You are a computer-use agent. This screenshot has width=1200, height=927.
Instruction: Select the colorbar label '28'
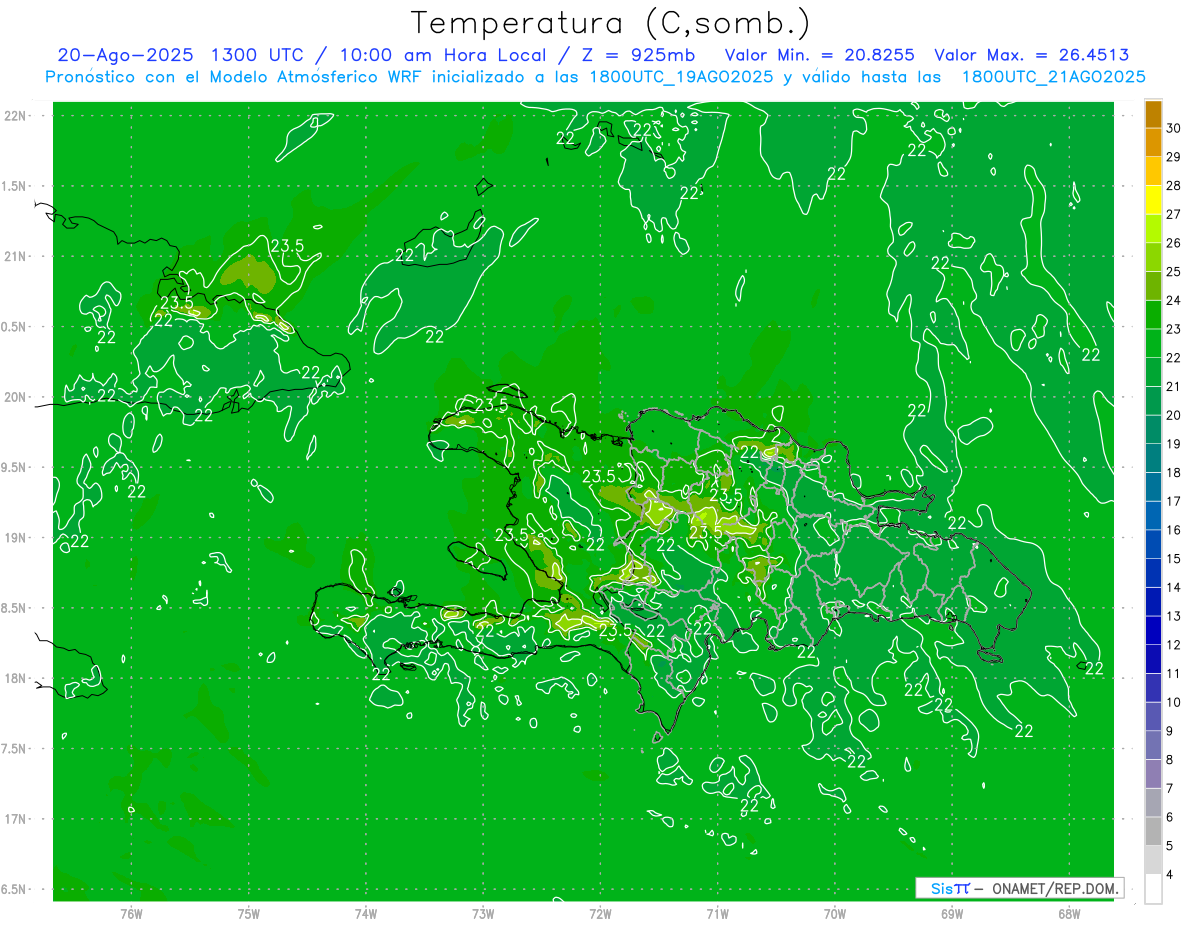point(1174,186)
